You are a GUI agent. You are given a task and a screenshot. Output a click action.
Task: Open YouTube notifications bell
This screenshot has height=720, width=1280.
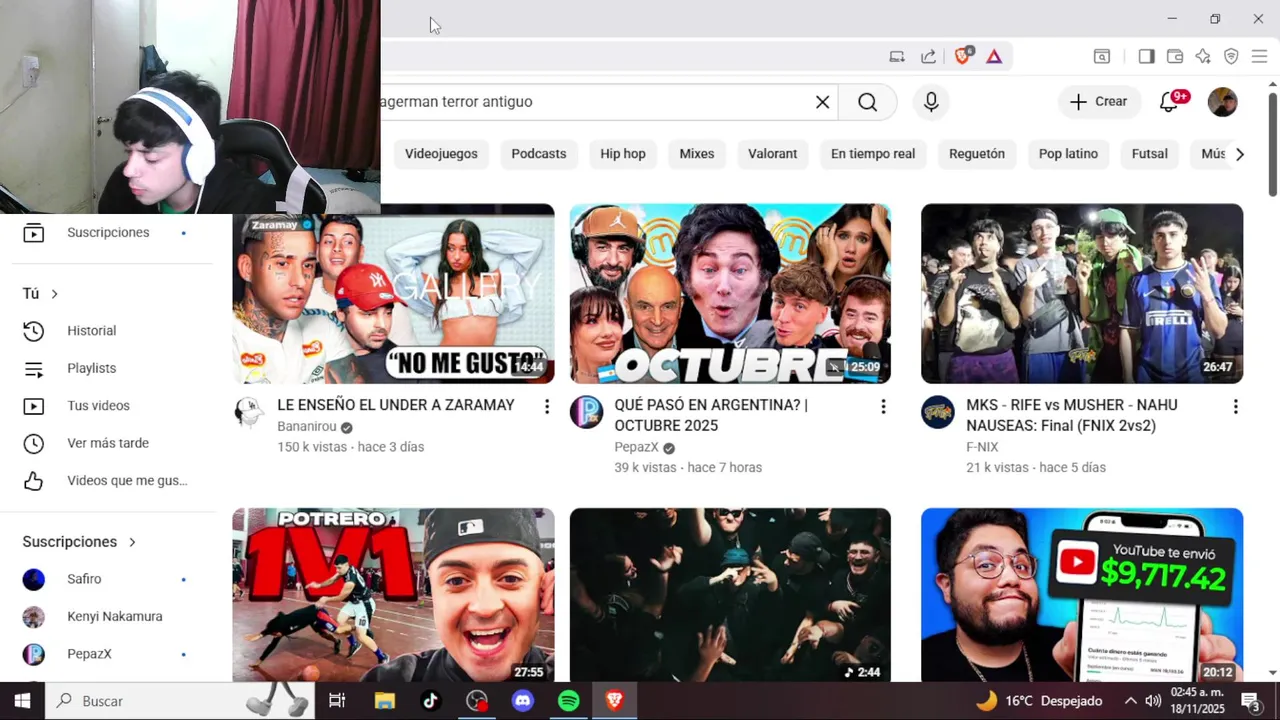(x=1168, y=102)
